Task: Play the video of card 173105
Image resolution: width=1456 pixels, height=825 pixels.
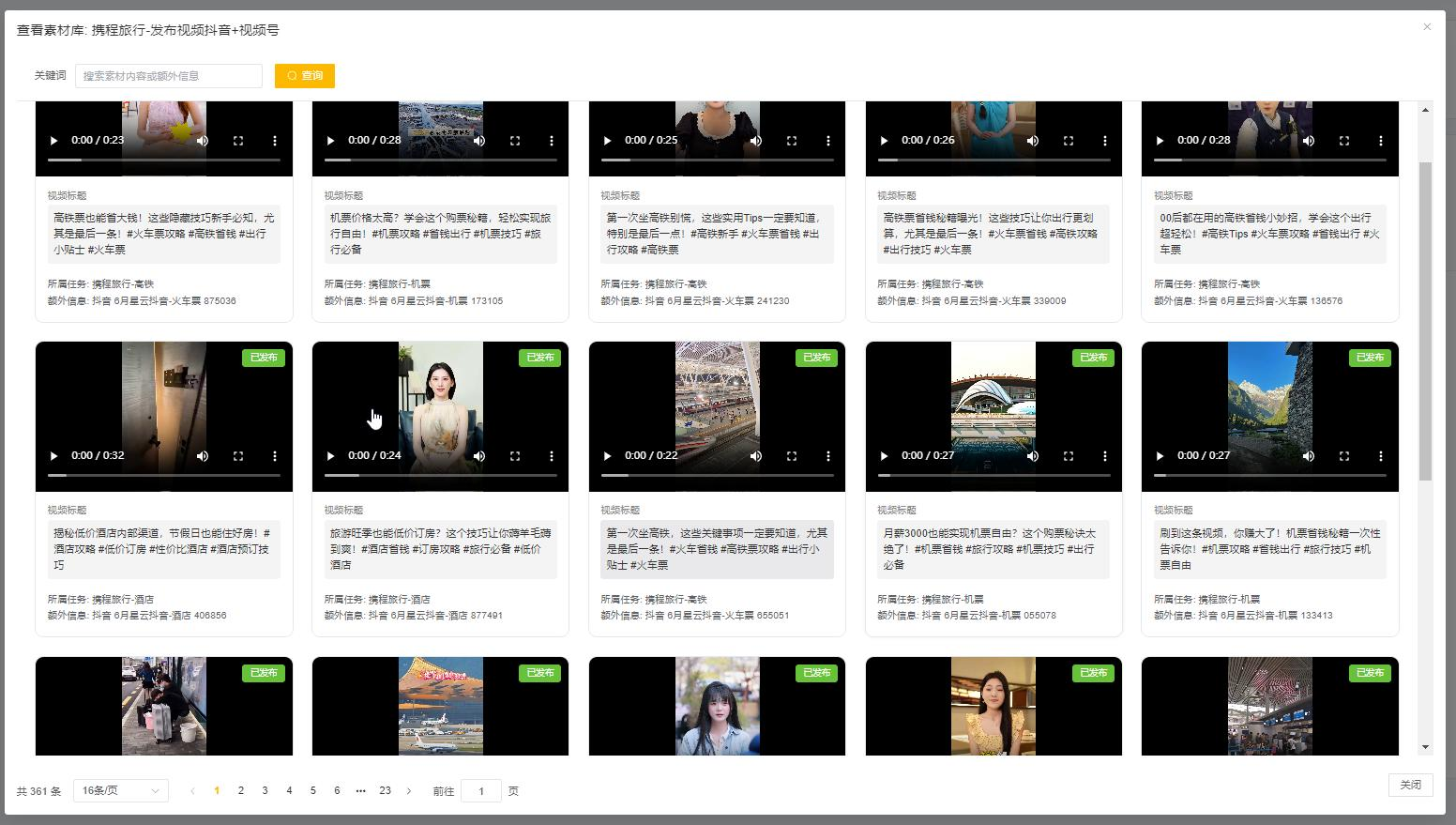Action: click(x=330, y=141)
